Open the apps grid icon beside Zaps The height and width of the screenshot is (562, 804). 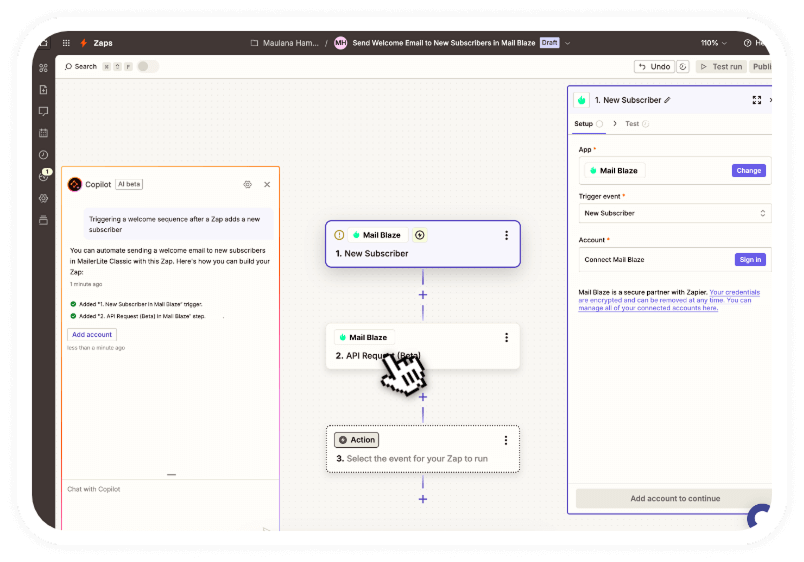pos(66,43)
